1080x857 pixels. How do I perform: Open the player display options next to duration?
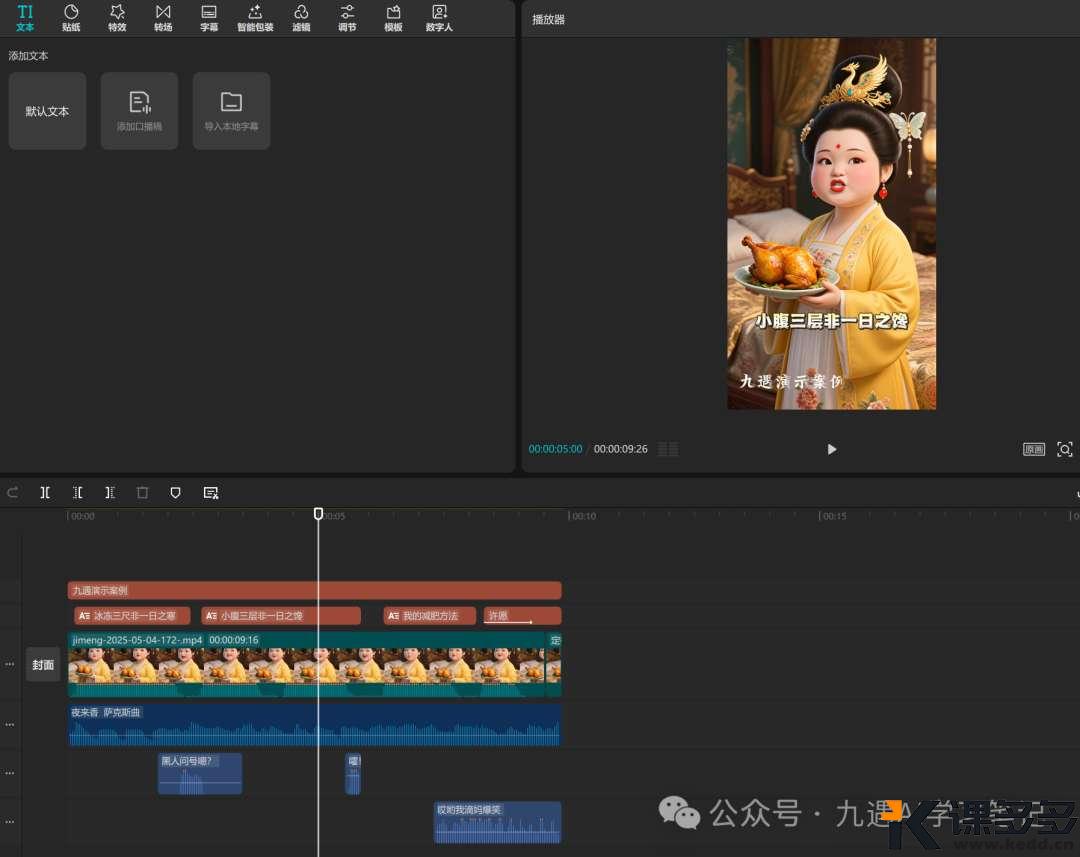click(666, 449)
